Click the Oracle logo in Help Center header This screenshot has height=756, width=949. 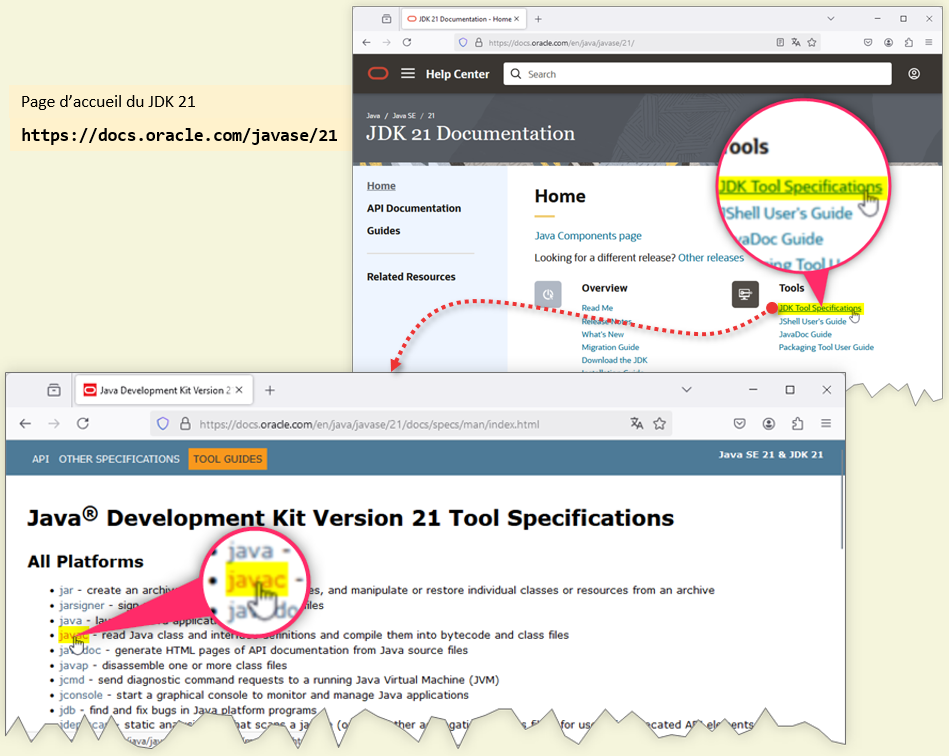(378, 74)
